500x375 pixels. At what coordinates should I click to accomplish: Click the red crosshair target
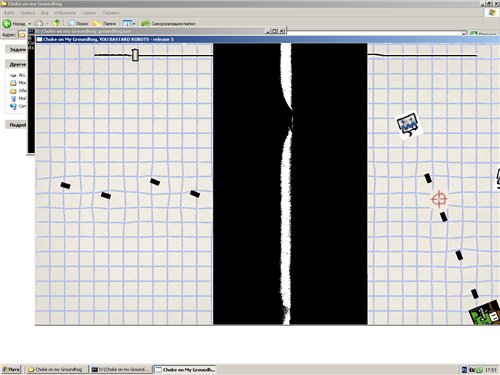click(439, 199)
